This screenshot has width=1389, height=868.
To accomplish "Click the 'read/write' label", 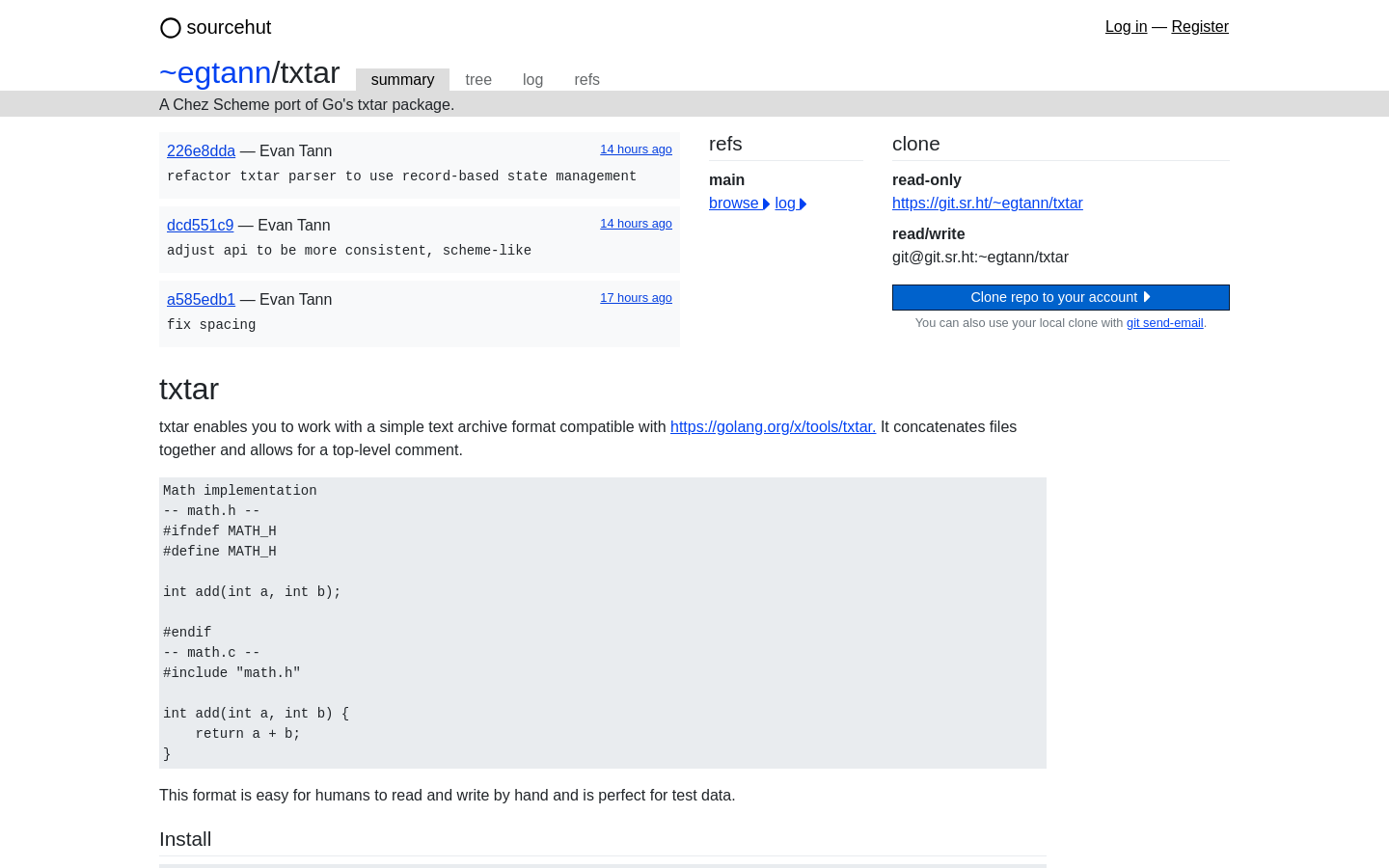I will 928,234.
